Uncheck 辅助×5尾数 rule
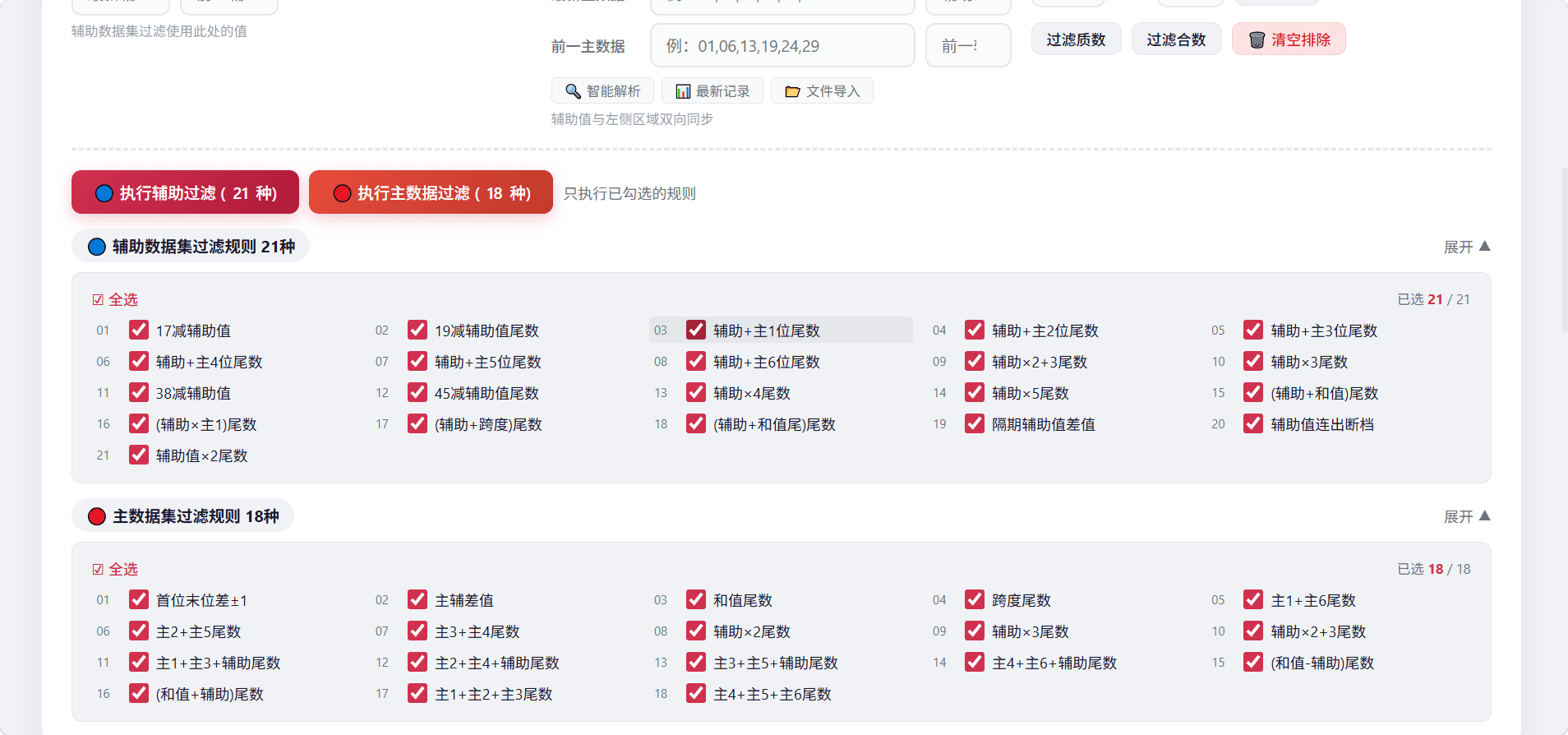 [x=975, y=392]
